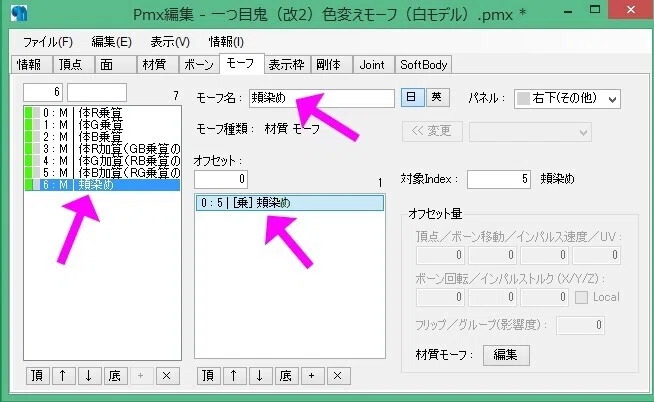Click the 材質モーフ 編集 button
Viewport: 654px width, 402px height.
coord(506,355)
